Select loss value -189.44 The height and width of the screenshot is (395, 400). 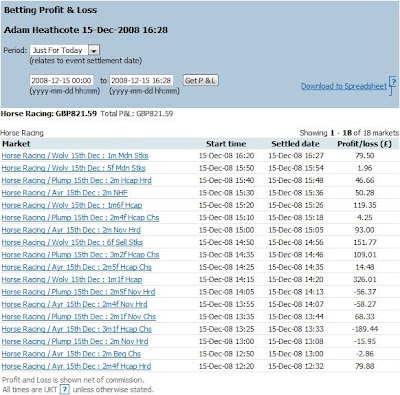pyautogui.click(x=365, y=329)
